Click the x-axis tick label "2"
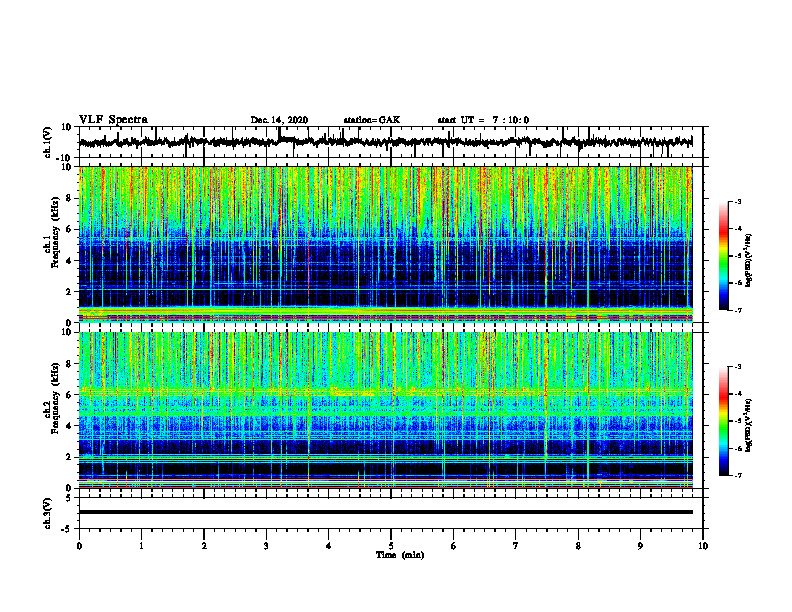792x612 pixels. 204,546
